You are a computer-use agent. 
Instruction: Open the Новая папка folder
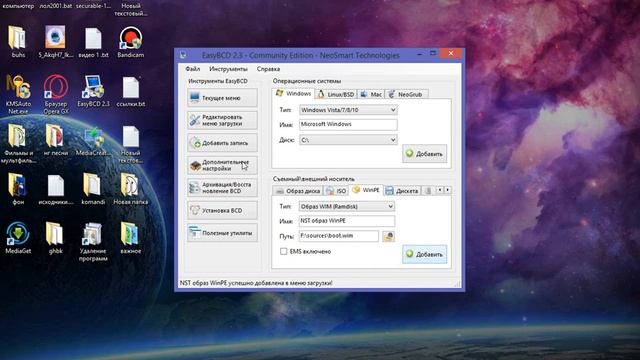click(131, 189)
